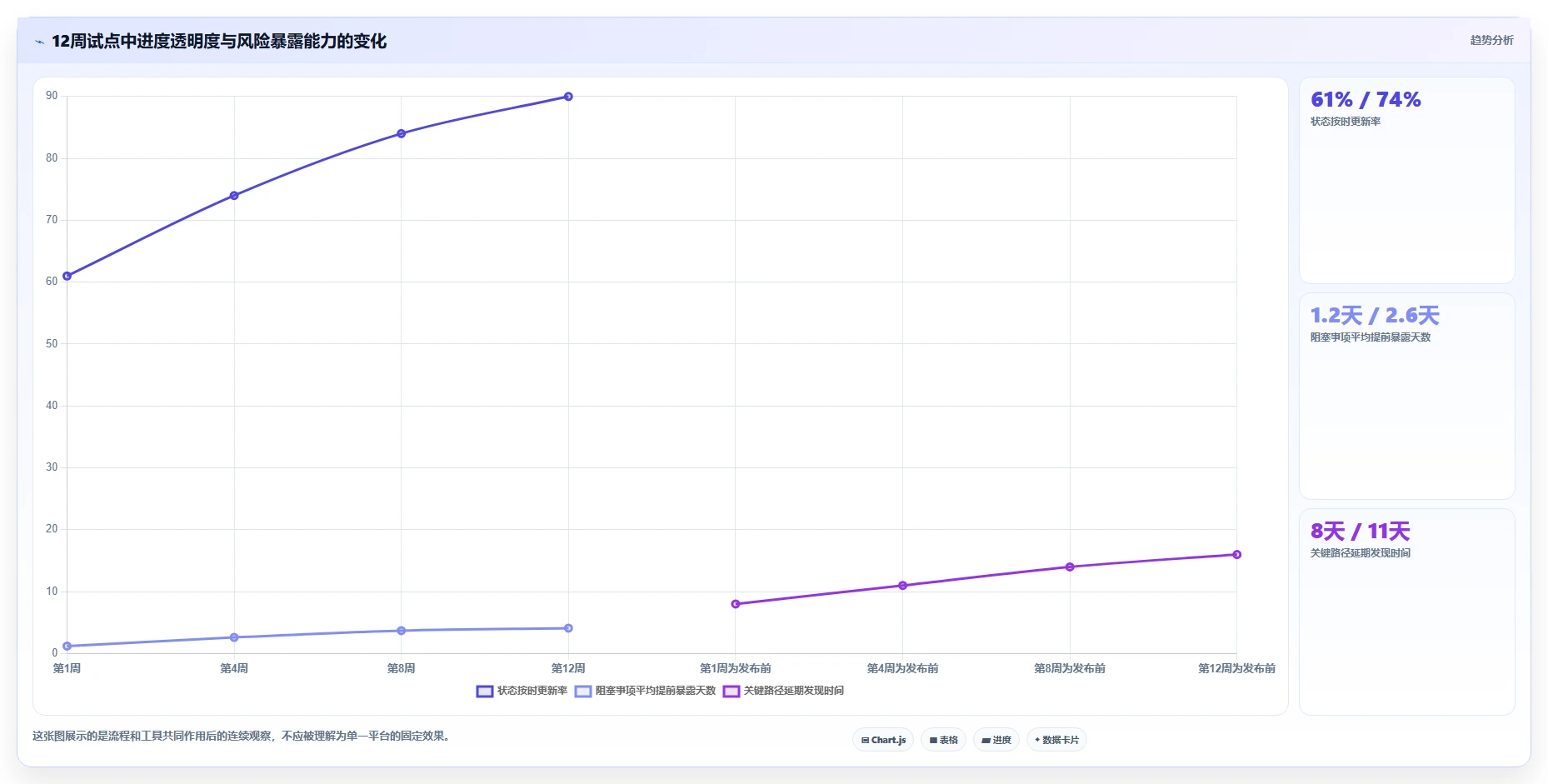Click the Chart.js tag chip
Viewport: 1548px width, 784px height.
[x=883, y=740]
